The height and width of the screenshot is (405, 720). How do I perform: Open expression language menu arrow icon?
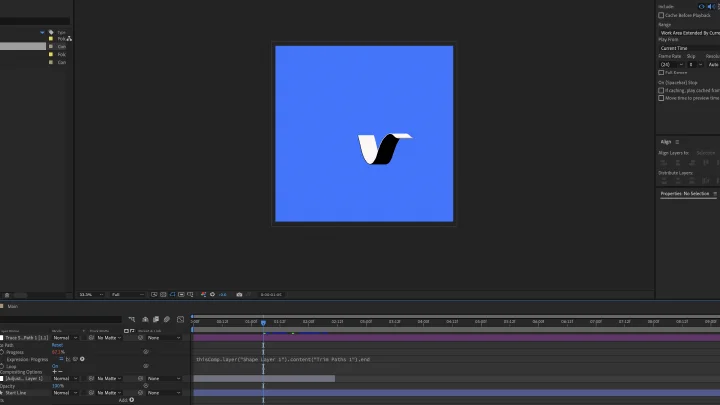click(82, 359)
